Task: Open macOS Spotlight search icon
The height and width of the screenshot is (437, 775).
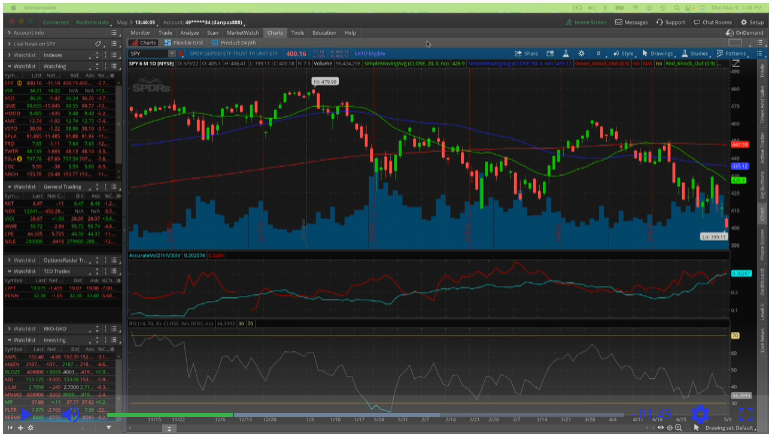Action: [x=676, y=8]
